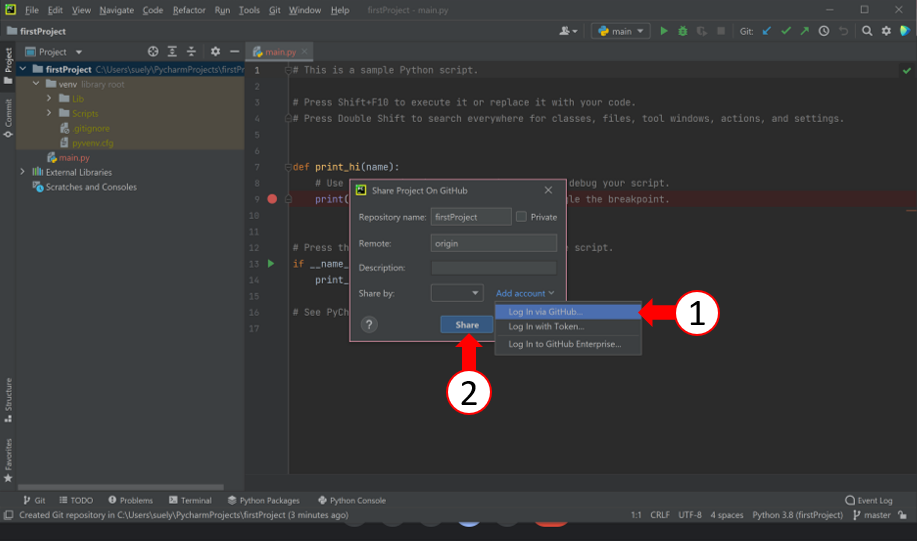Open the Git menu
The height and width of the screenshot is (541, 917).
[274, 10]
